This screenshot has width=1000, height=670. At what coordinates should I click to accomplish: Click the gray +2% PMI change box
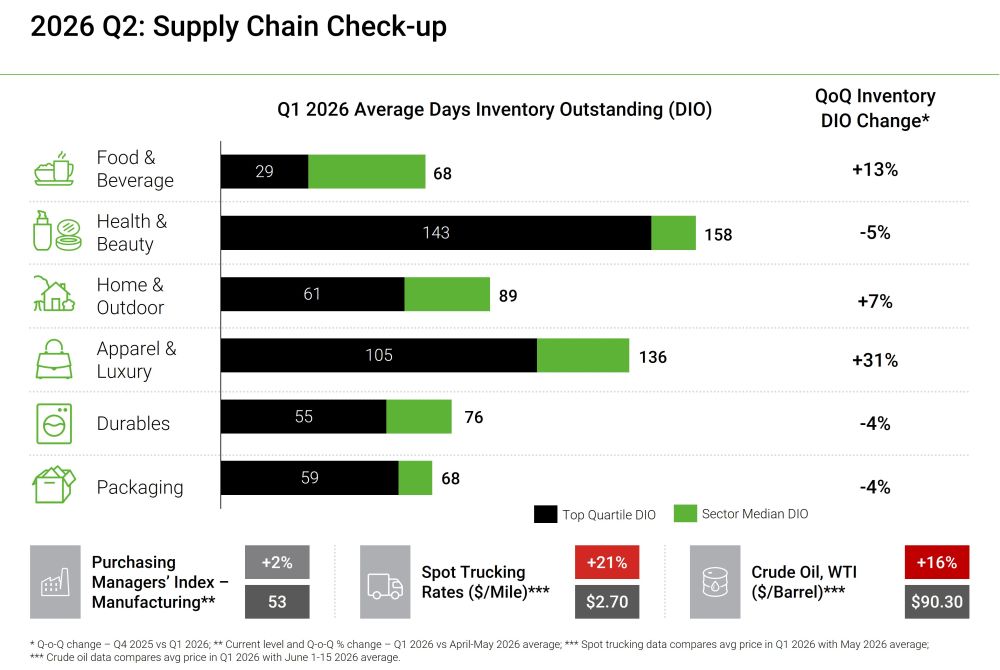coord(277,562)
